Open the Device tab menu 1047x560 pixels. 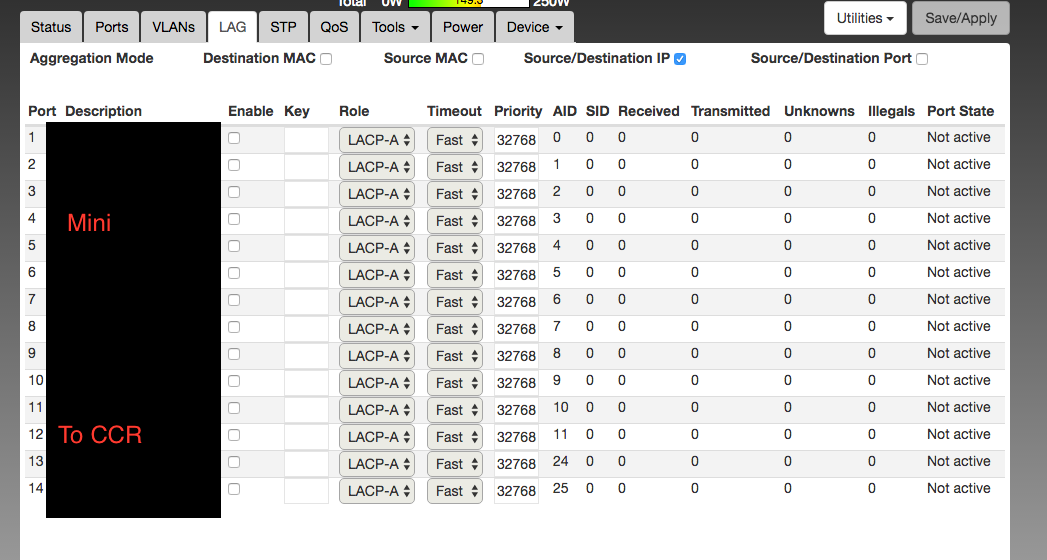pos(534,27)
